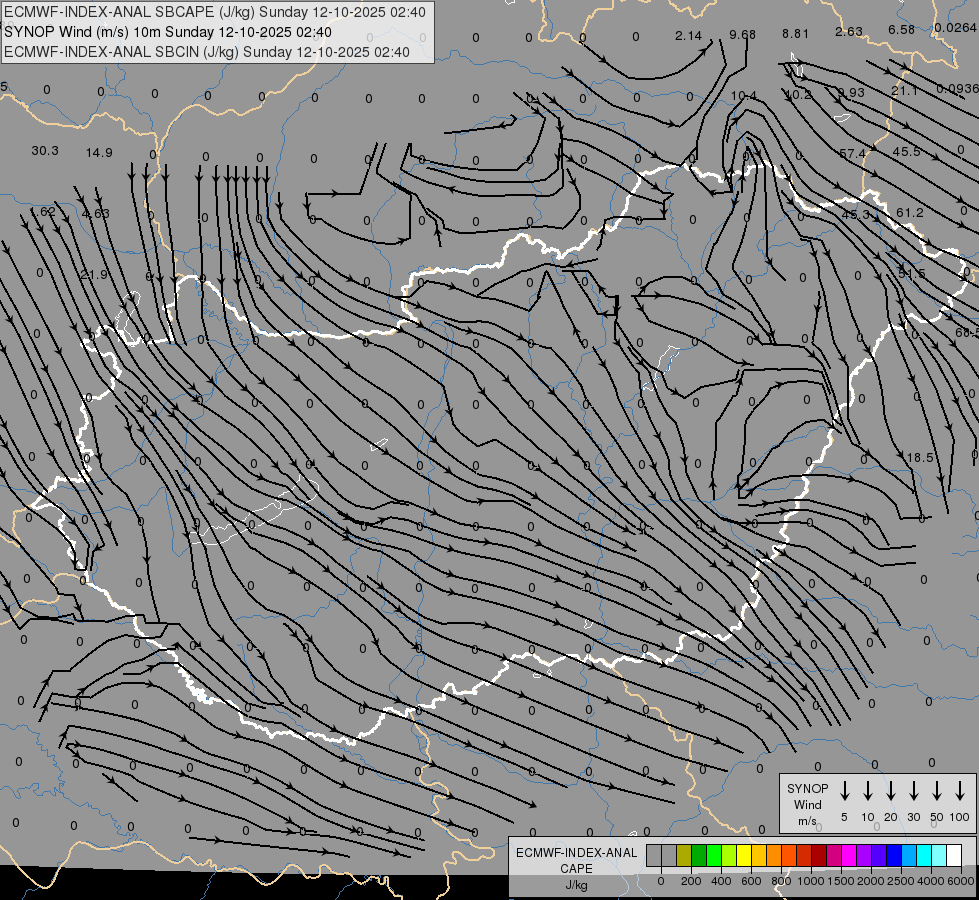
Task: Click the 45.5 value on the map
Action: [x=906, y=151]
